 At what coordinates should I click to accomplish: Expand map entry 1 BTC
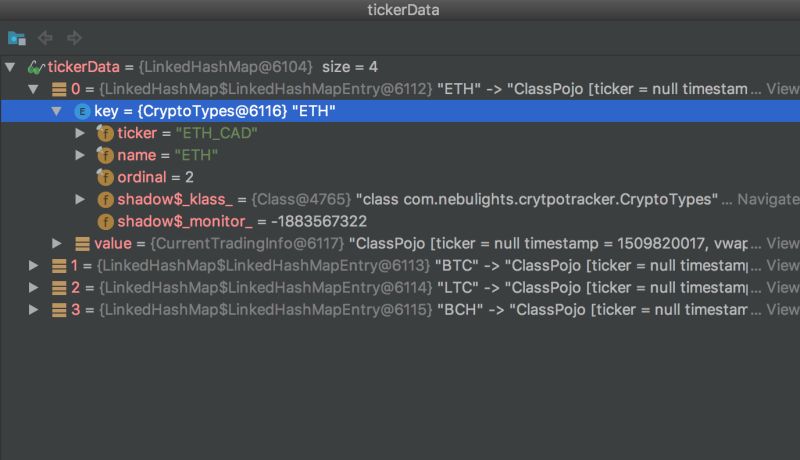pos(33,266)
